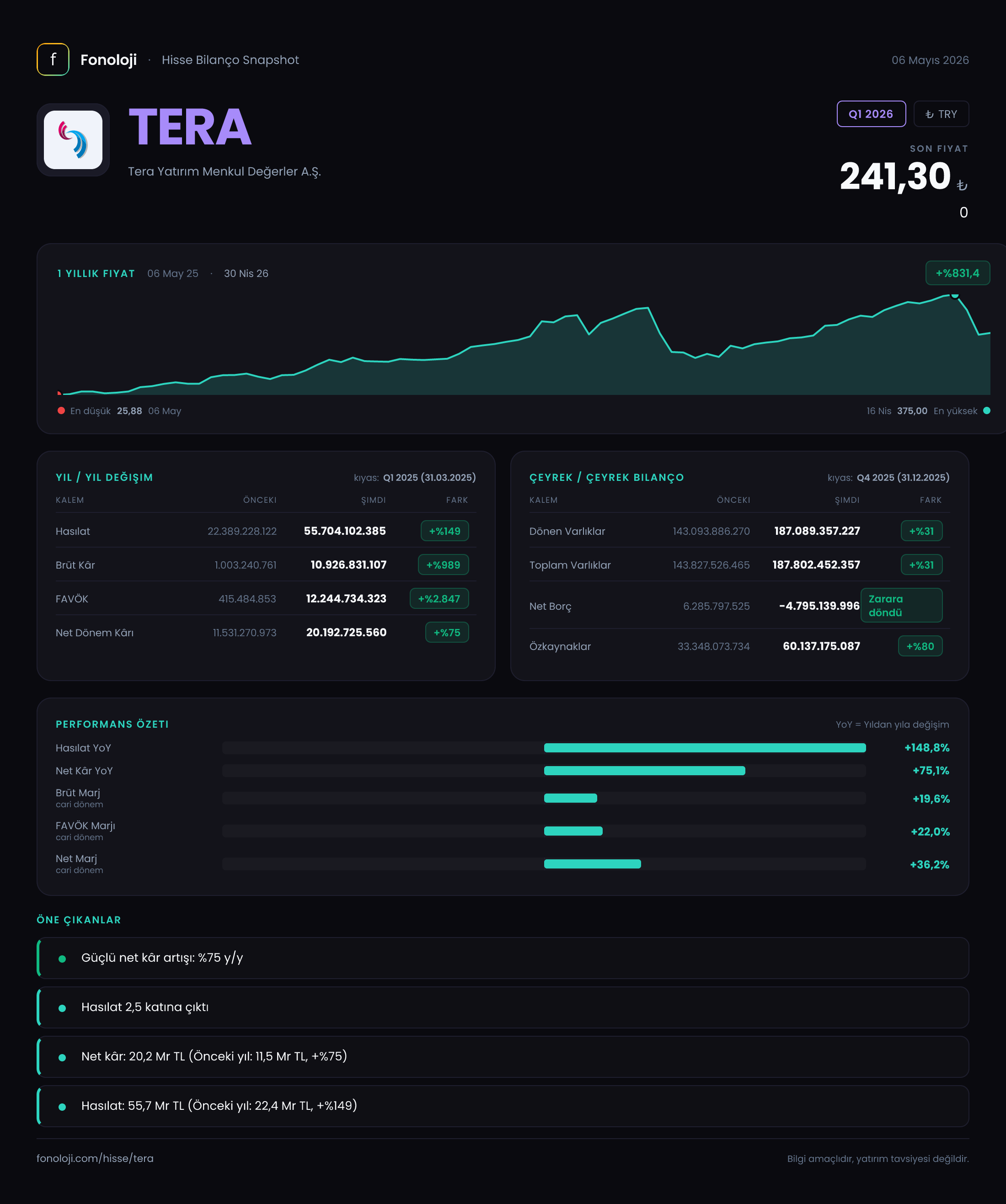Click the Q1 2026 period badge
This screenshot has height=1204, width=1006.
(x=871, y=114)
